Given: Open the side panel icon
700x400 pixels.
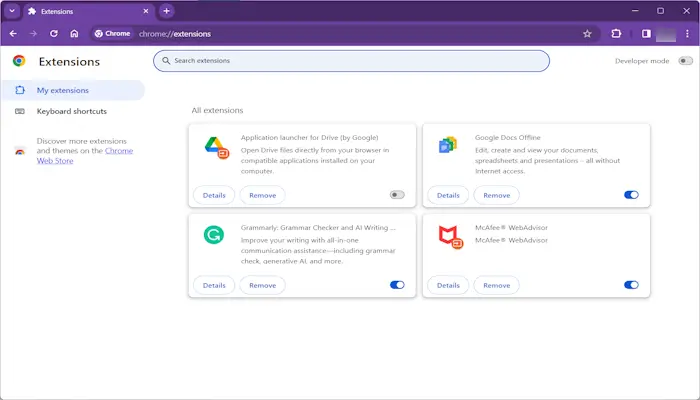Looking at the screenshot, I should click(x=646, y=33).
